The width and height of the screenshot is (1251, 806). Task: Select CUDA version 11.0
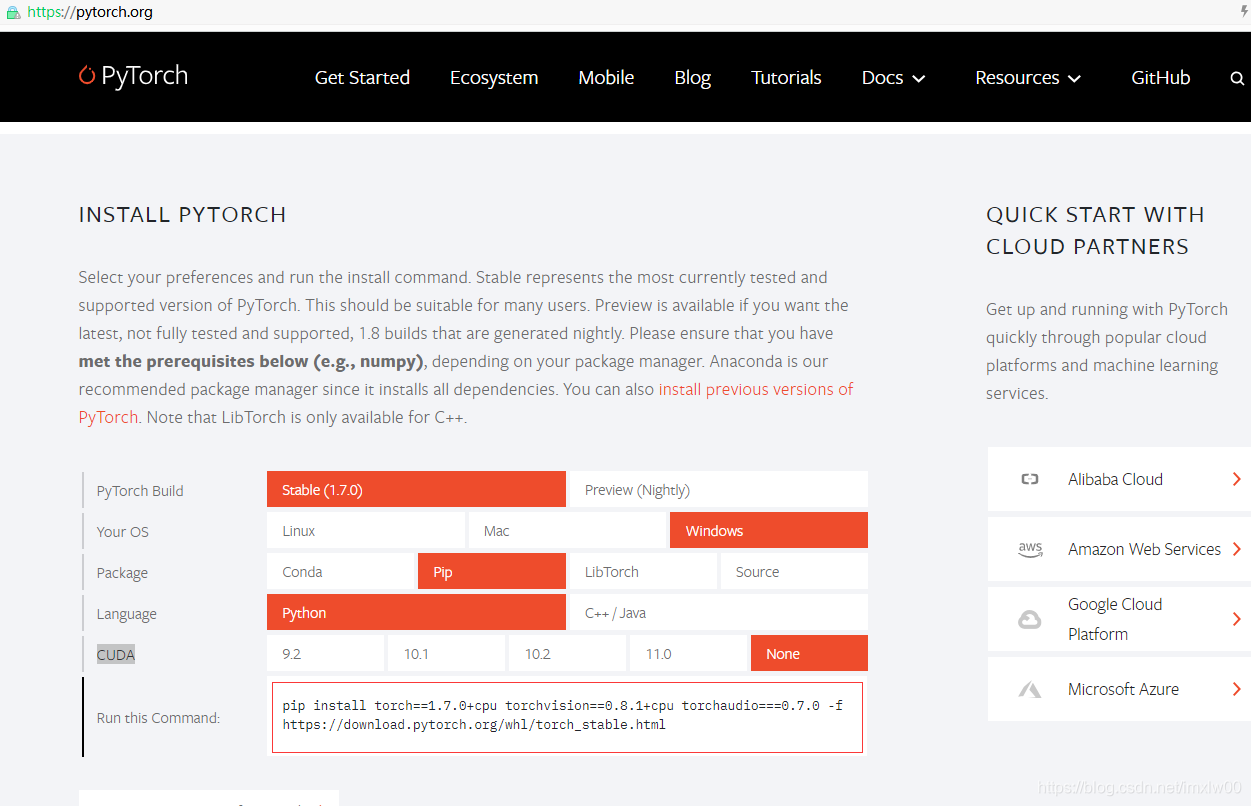(688, 654)
